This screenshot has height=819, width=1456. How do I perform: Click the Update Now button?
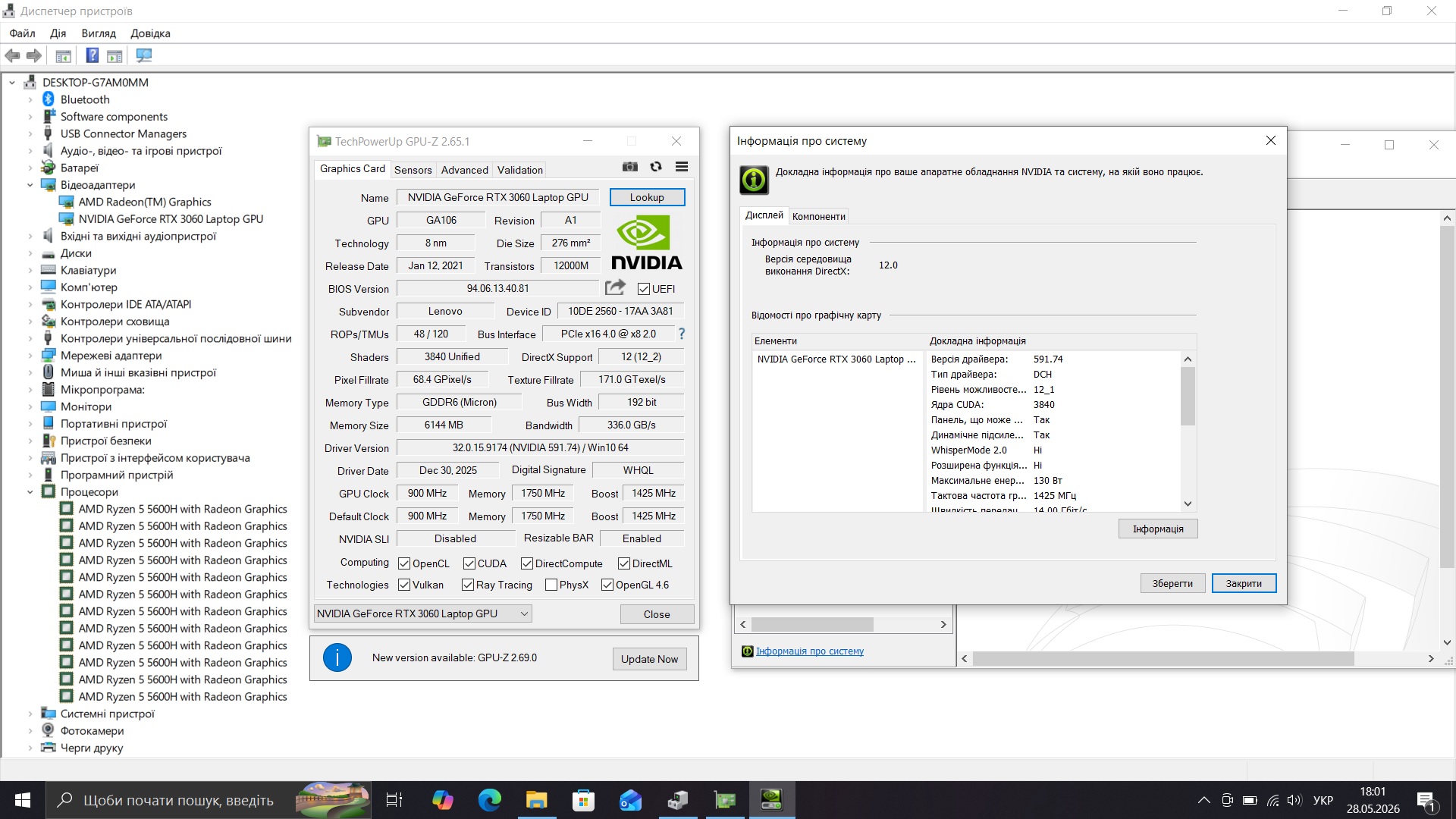[650, 659]
